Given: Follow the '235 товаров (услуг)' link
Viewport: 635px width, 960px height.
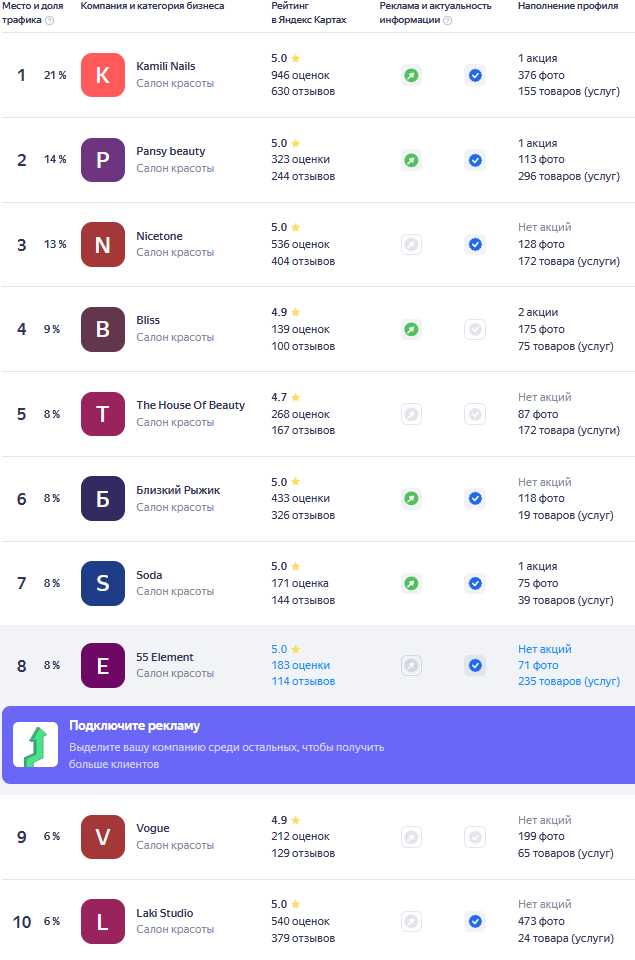Looking at the screenshot, I should (x=569, y=681).
